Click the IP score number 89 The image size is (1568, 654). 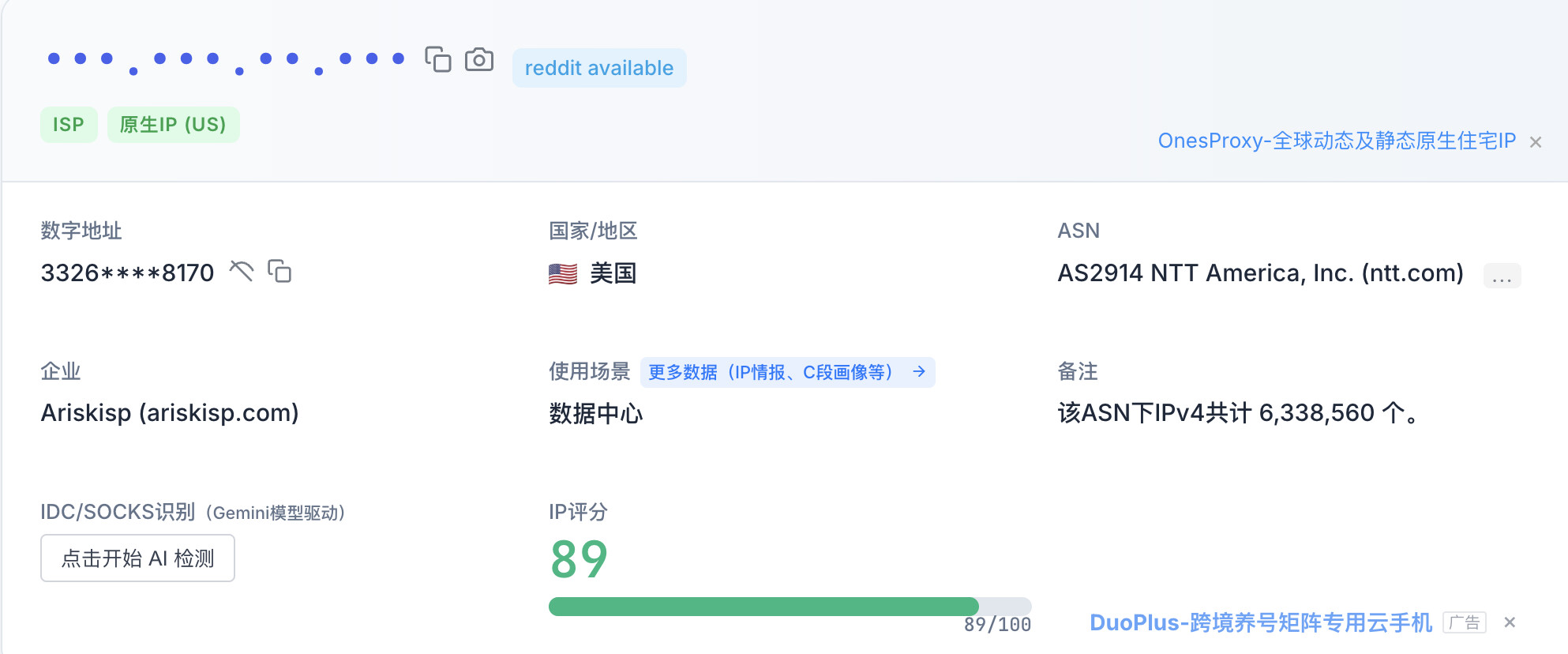pyautogui.click(x=579, y=559)
